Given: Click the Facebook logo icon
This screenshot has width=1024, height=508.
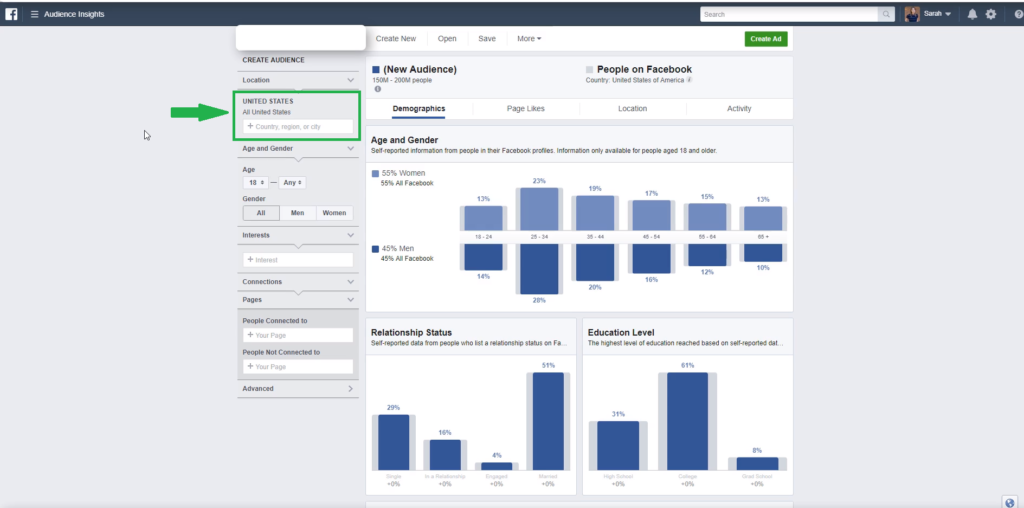Looking at the screenshot, I should click(x=11, y=14).
